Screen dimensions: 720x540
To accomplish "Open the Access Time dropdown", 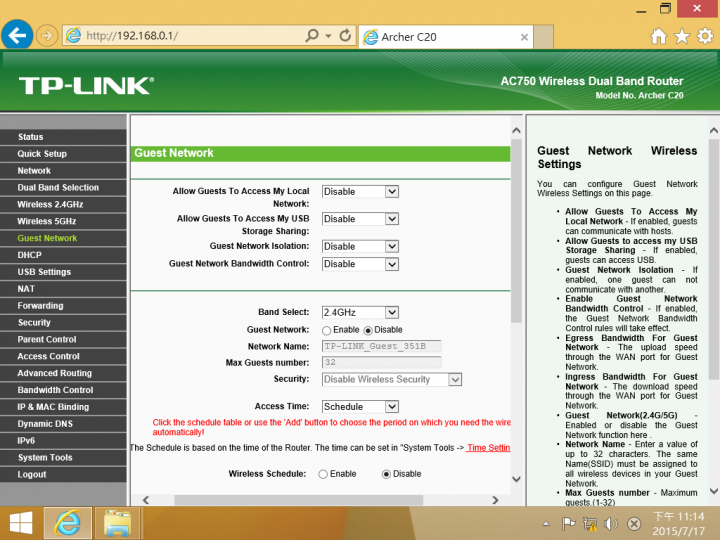I will point(360,406).
